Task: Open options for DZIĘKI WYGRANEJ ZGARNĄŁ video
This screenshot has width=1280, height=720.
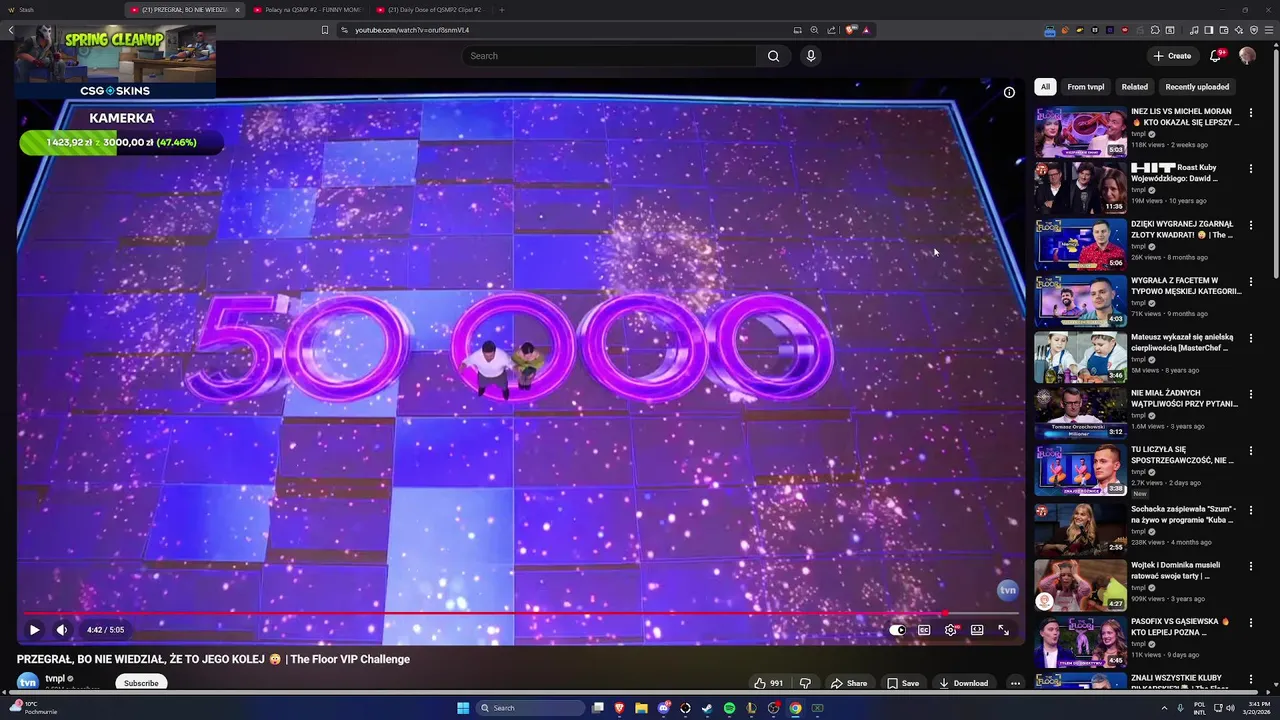Action: (x=1250, y=226)
